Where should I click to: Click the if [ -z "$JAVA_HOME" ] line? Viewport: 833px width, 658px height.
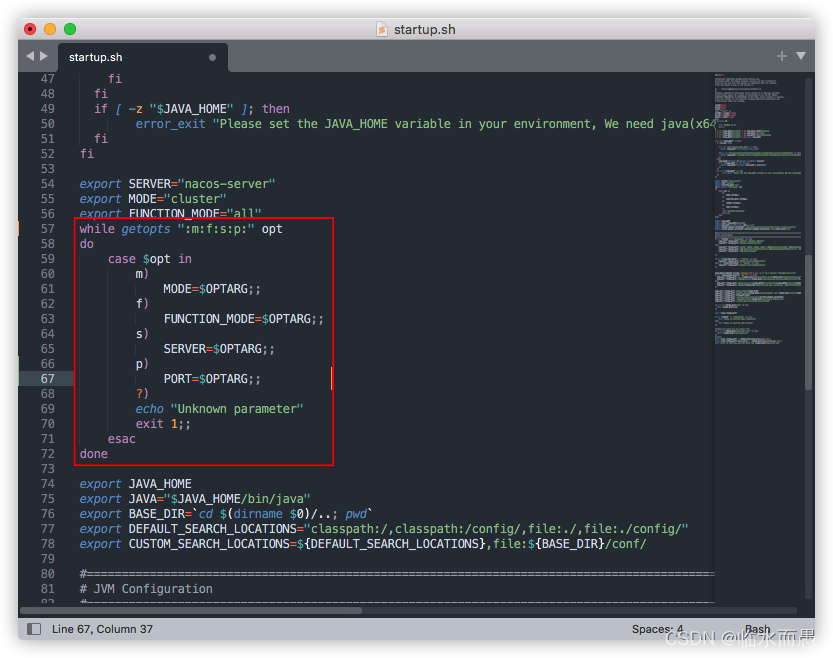[192, 109]
